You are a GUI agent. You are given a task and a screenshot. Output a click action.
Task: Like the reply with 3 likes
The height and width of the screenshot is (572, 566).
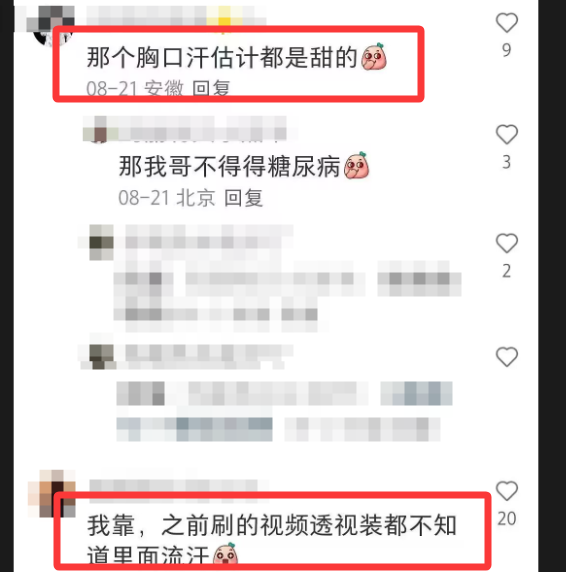coord(507,134)
